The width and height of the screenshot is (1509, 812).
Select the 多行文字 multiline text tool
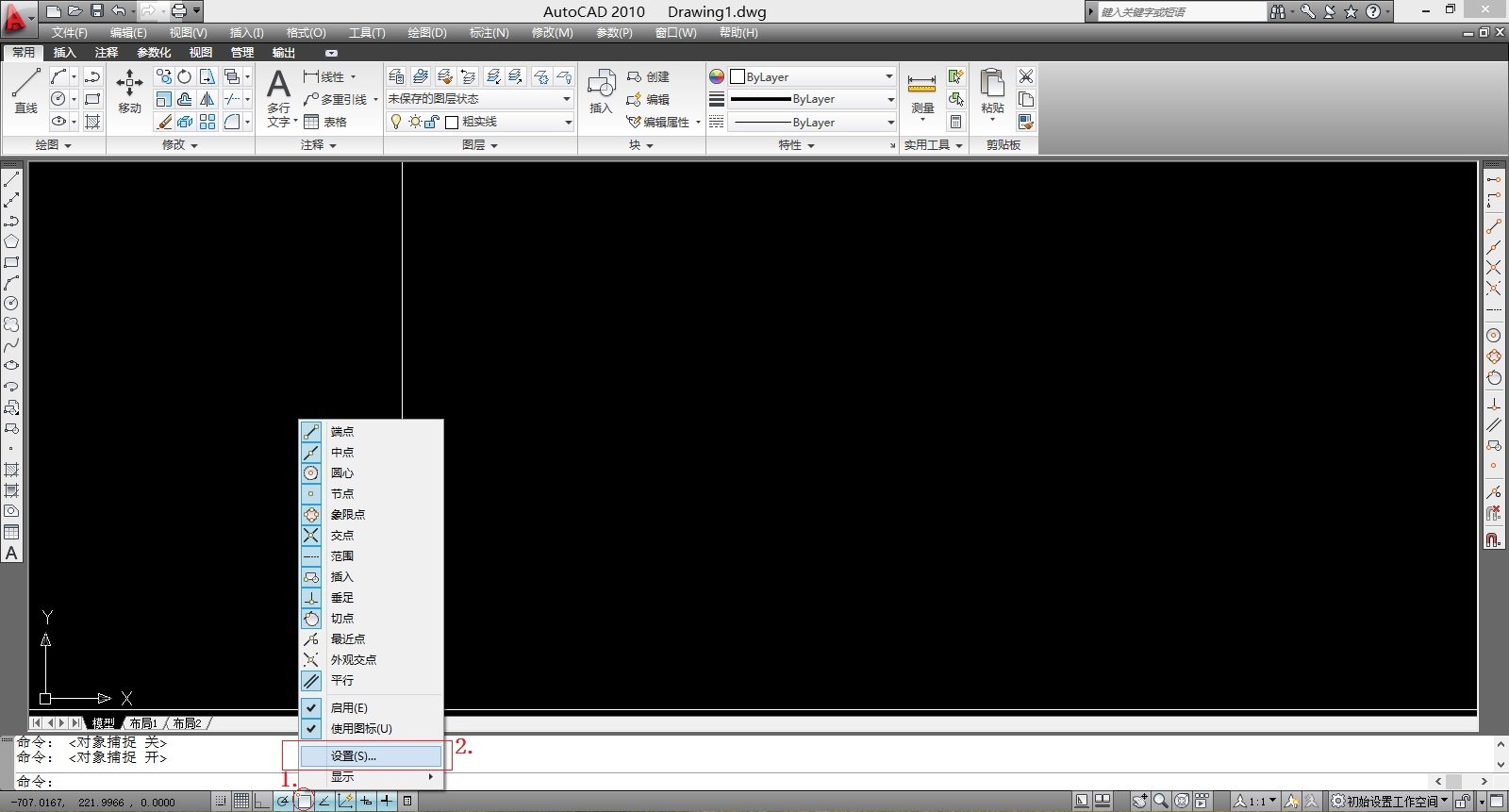pos(278,96)
